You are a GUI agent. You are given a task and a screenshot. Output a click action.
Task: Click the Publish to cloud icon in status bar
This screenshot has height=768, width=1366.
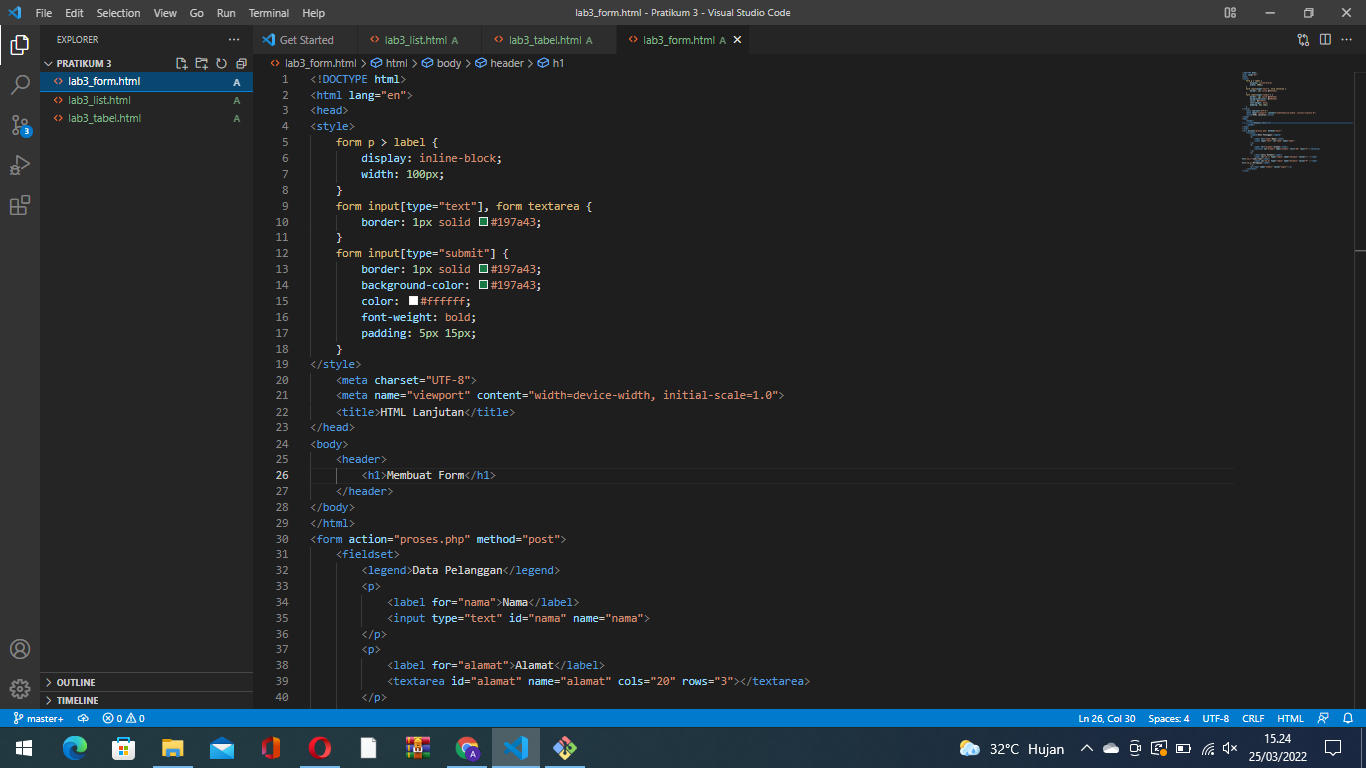click(x=83, y=718)
